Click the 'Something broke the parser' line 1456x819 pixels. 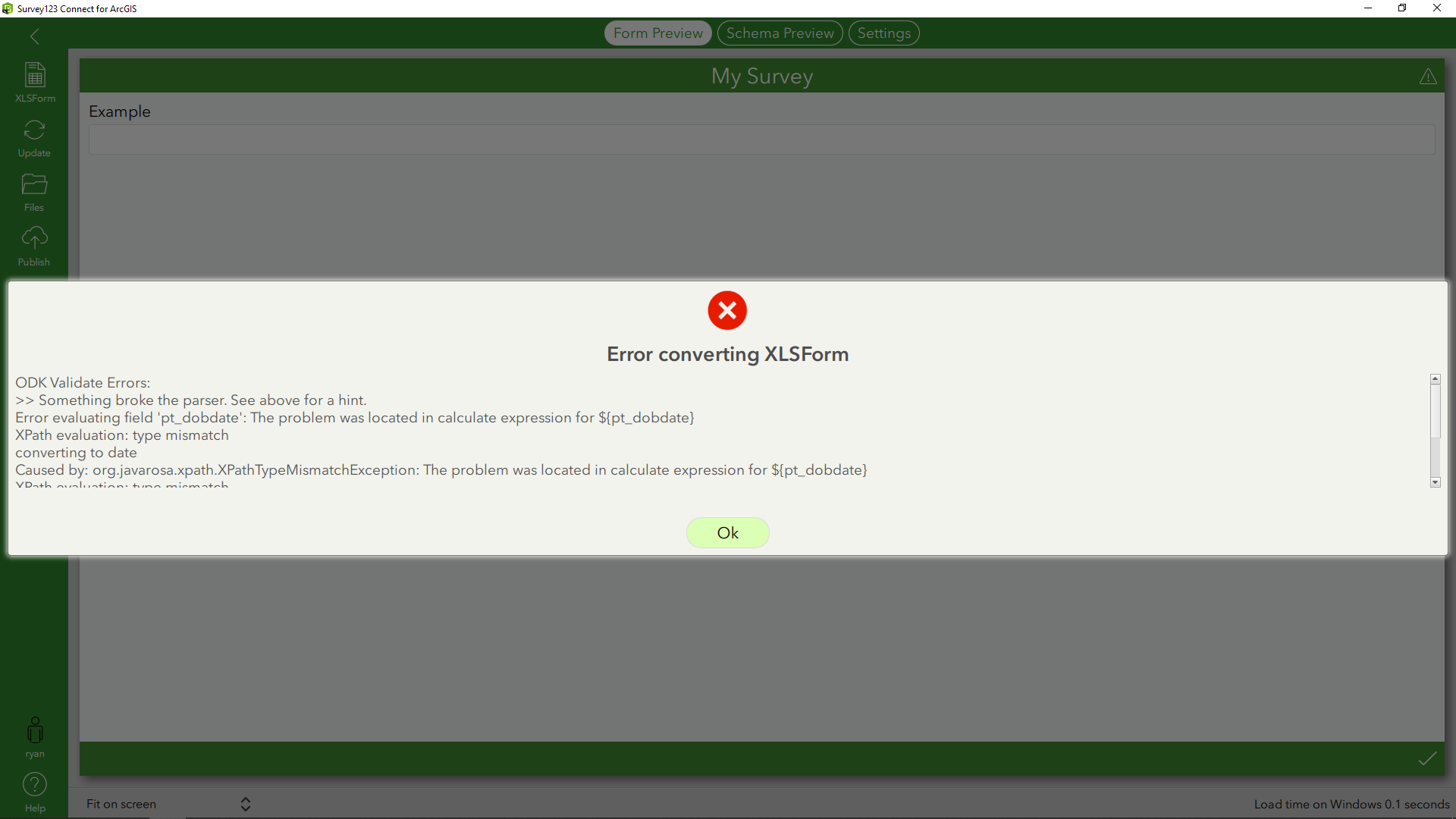point(191,400)
